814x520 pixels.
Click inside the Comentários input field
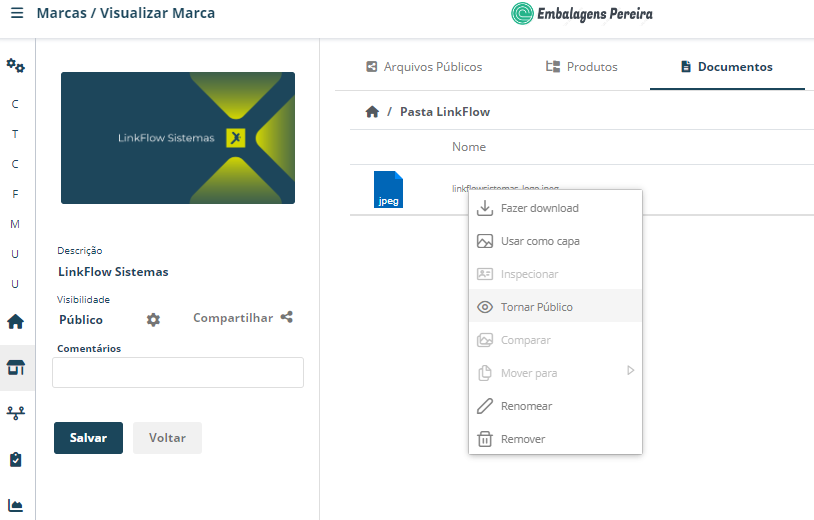178,372
